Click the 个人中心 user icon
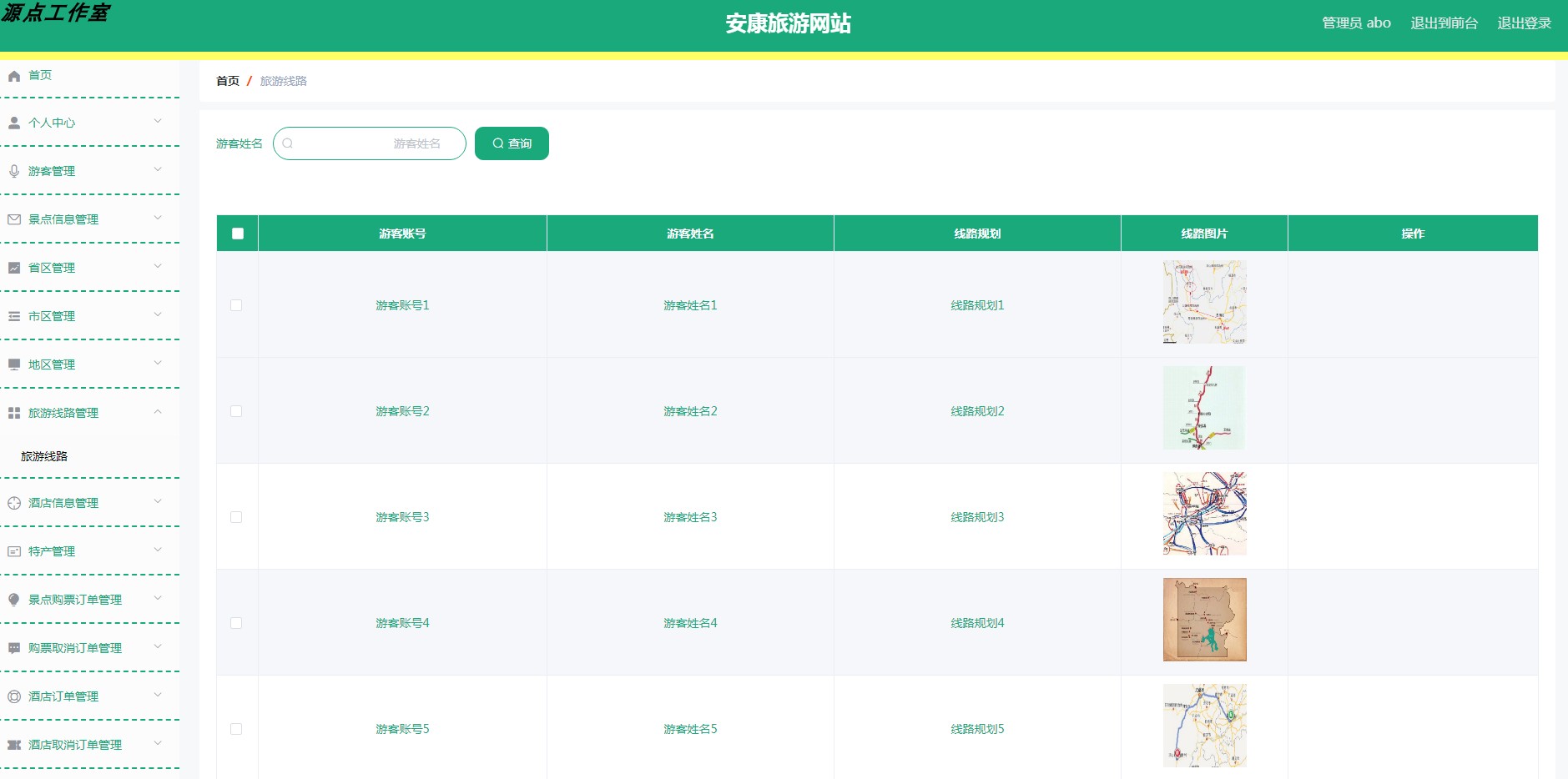Screen dimensions: 1568x779 pyautogui.click(x=13, y=123)
